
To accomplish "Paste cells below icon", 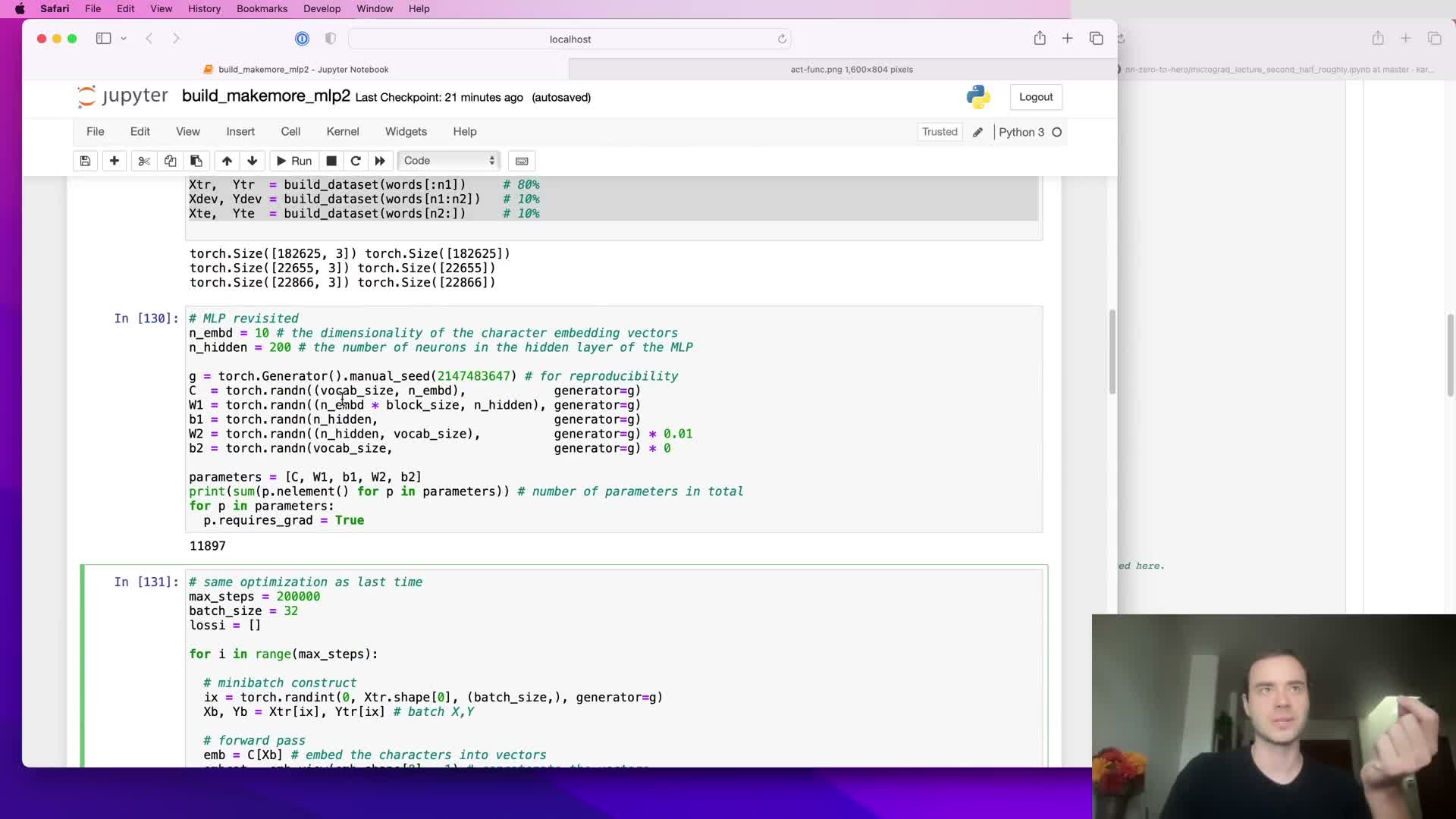I will (x=196, y=161).
